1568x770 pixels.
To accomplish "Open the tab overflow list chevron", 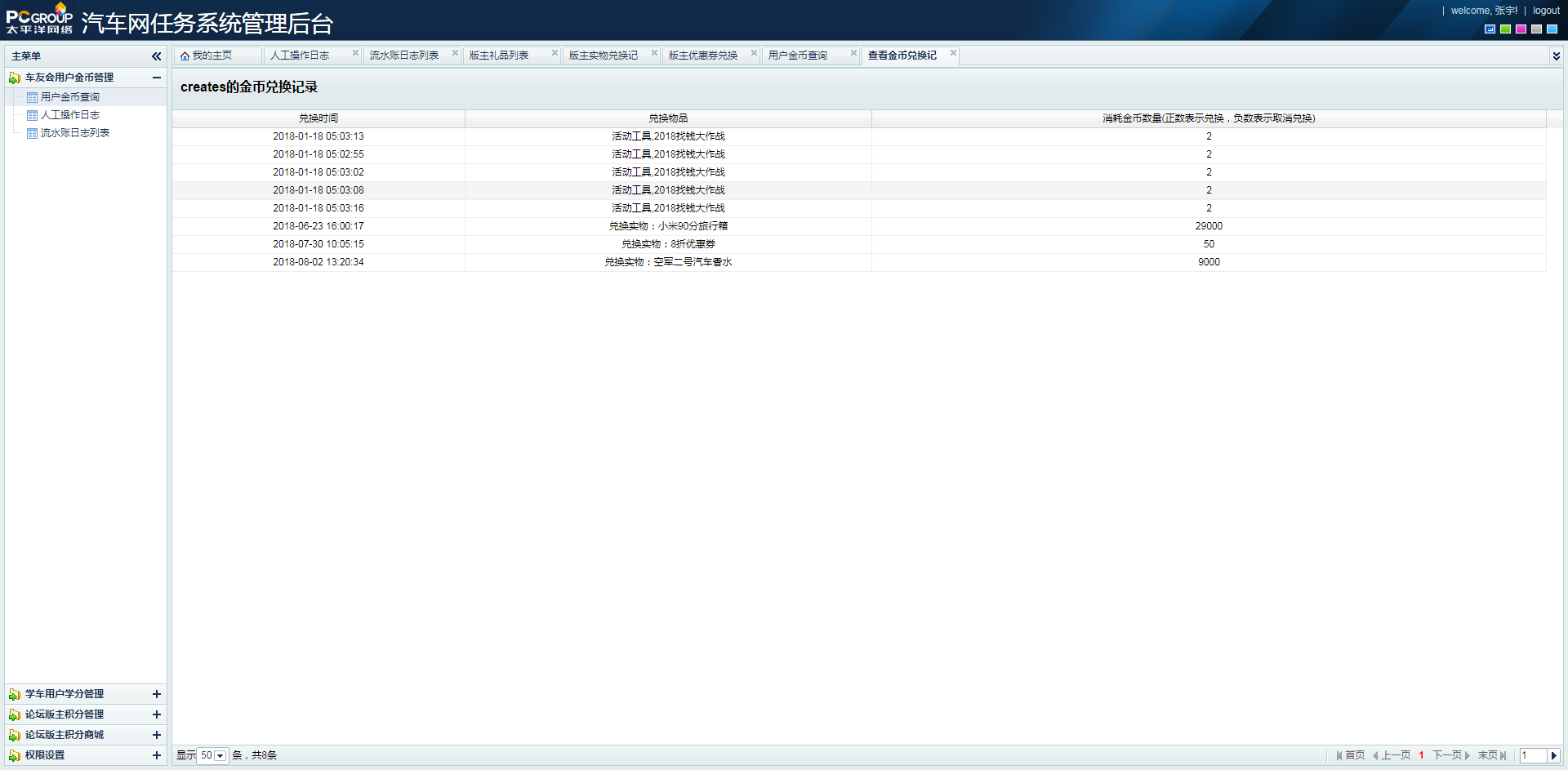I will tap(1556, 56).
